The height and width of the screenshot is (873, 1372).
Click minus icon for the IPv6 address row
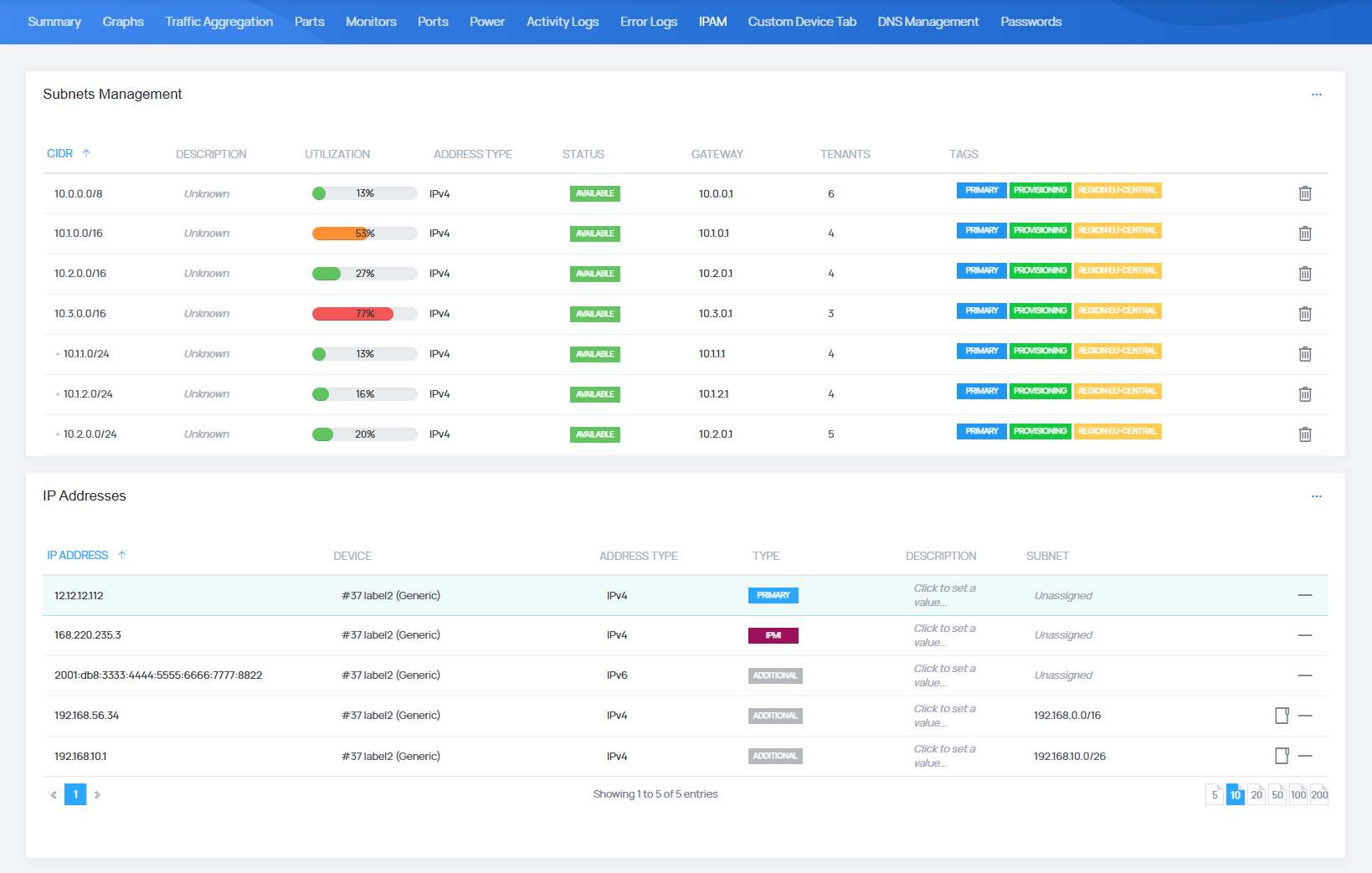tap(1305, 675)
